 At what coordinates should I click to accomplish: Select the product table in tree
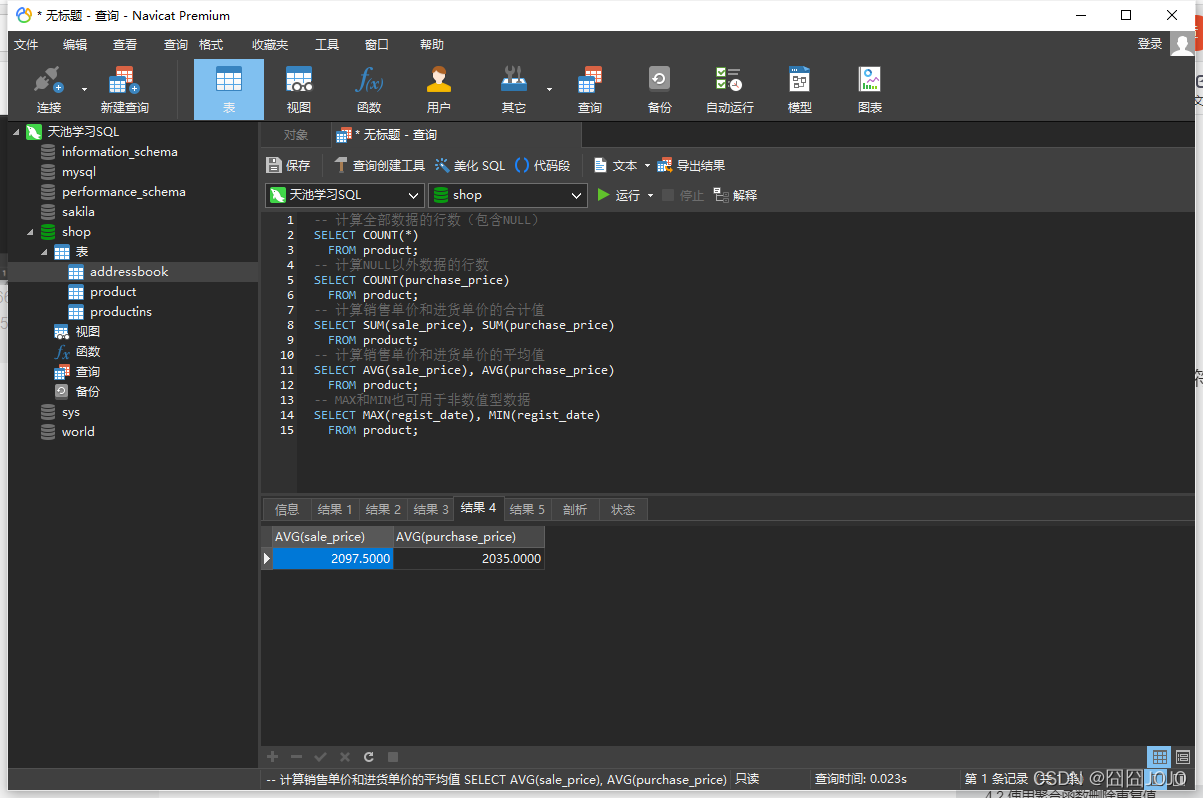point(113,292)
